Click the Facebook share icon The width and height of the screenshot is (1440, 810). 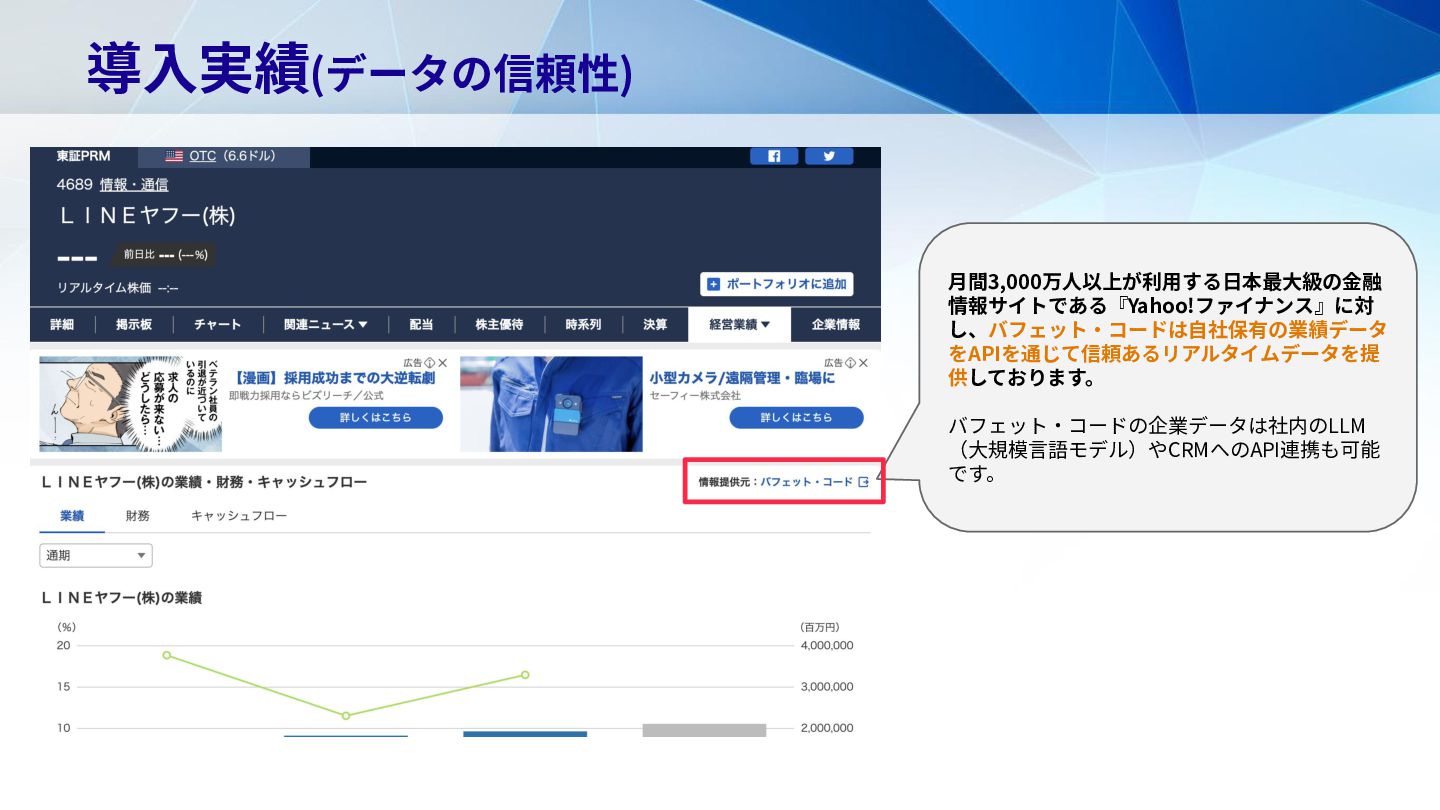click(774, 156)
